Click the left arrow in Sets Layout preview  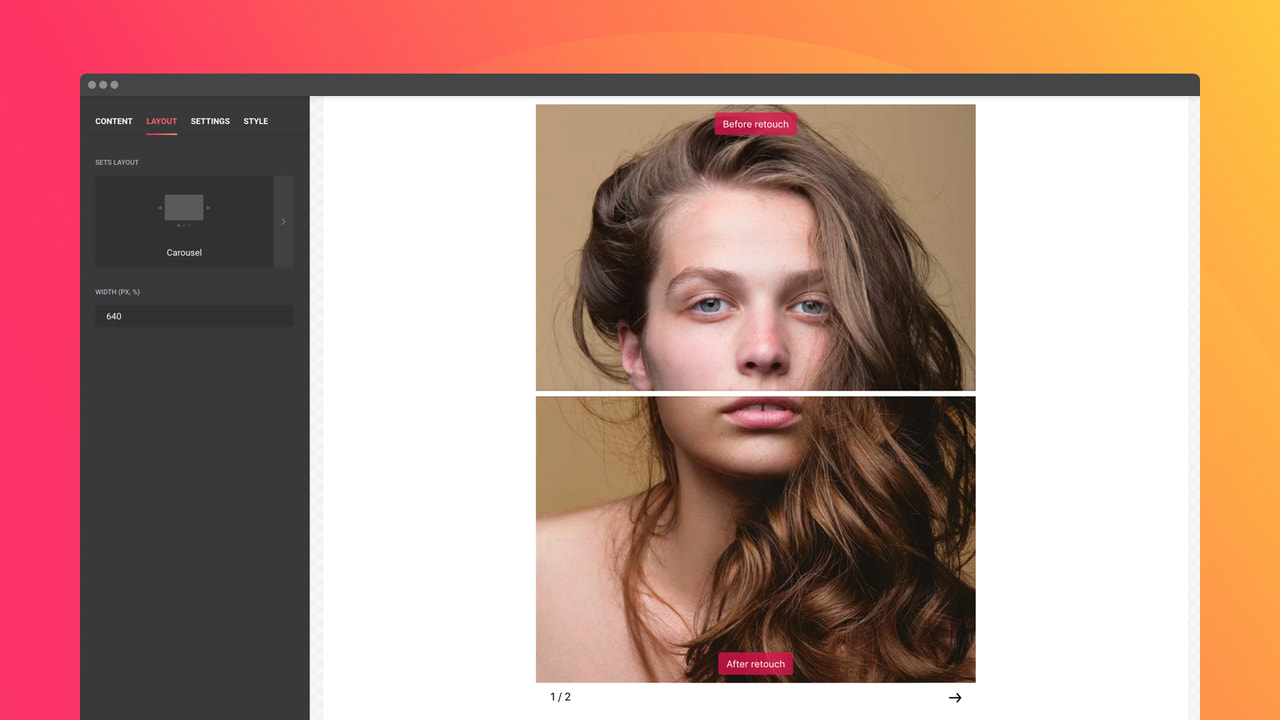click(x=160, y=208)
